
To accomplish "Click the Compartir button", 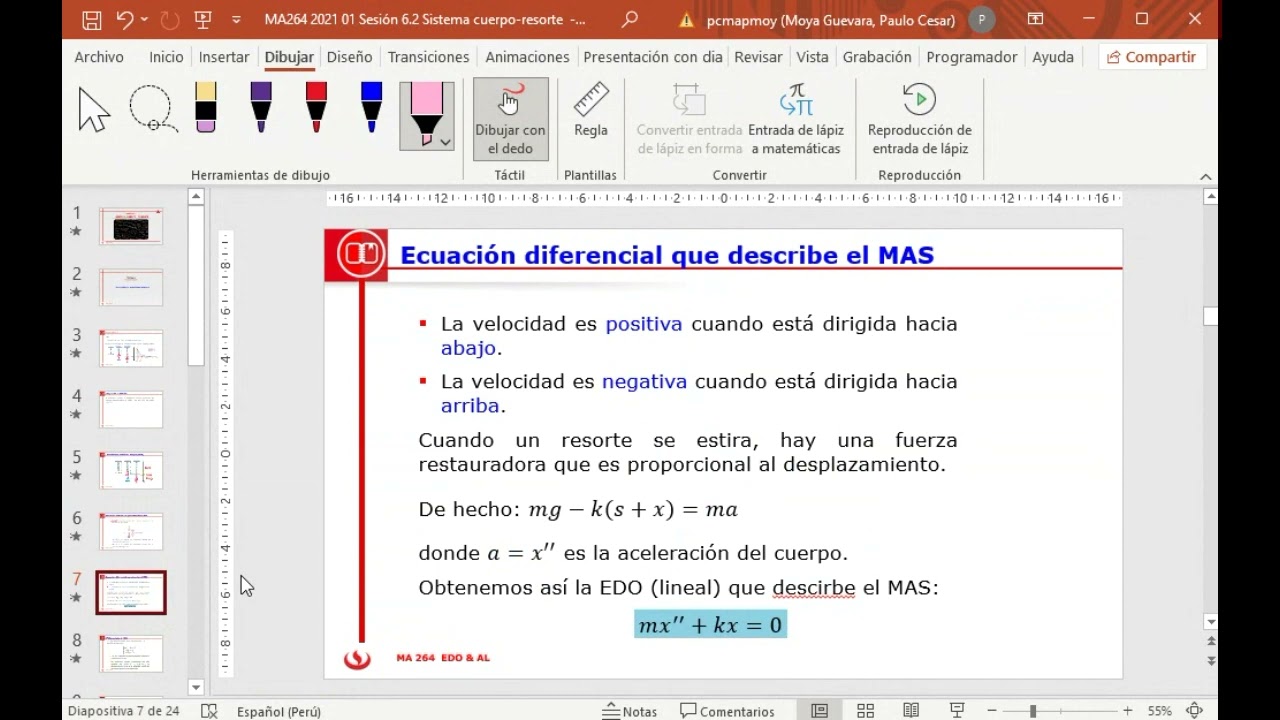I will tap(1151, 57).
